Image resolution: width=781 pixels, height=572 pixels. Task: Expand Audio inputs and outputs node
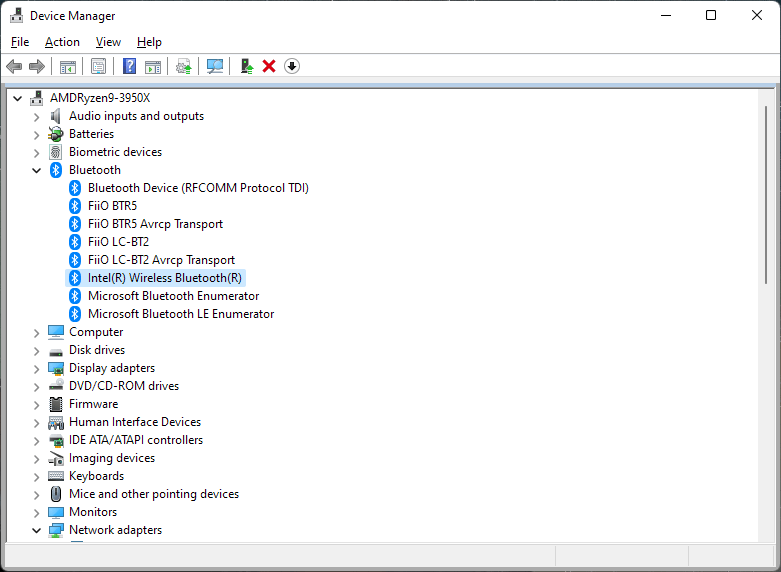point(37,116)
